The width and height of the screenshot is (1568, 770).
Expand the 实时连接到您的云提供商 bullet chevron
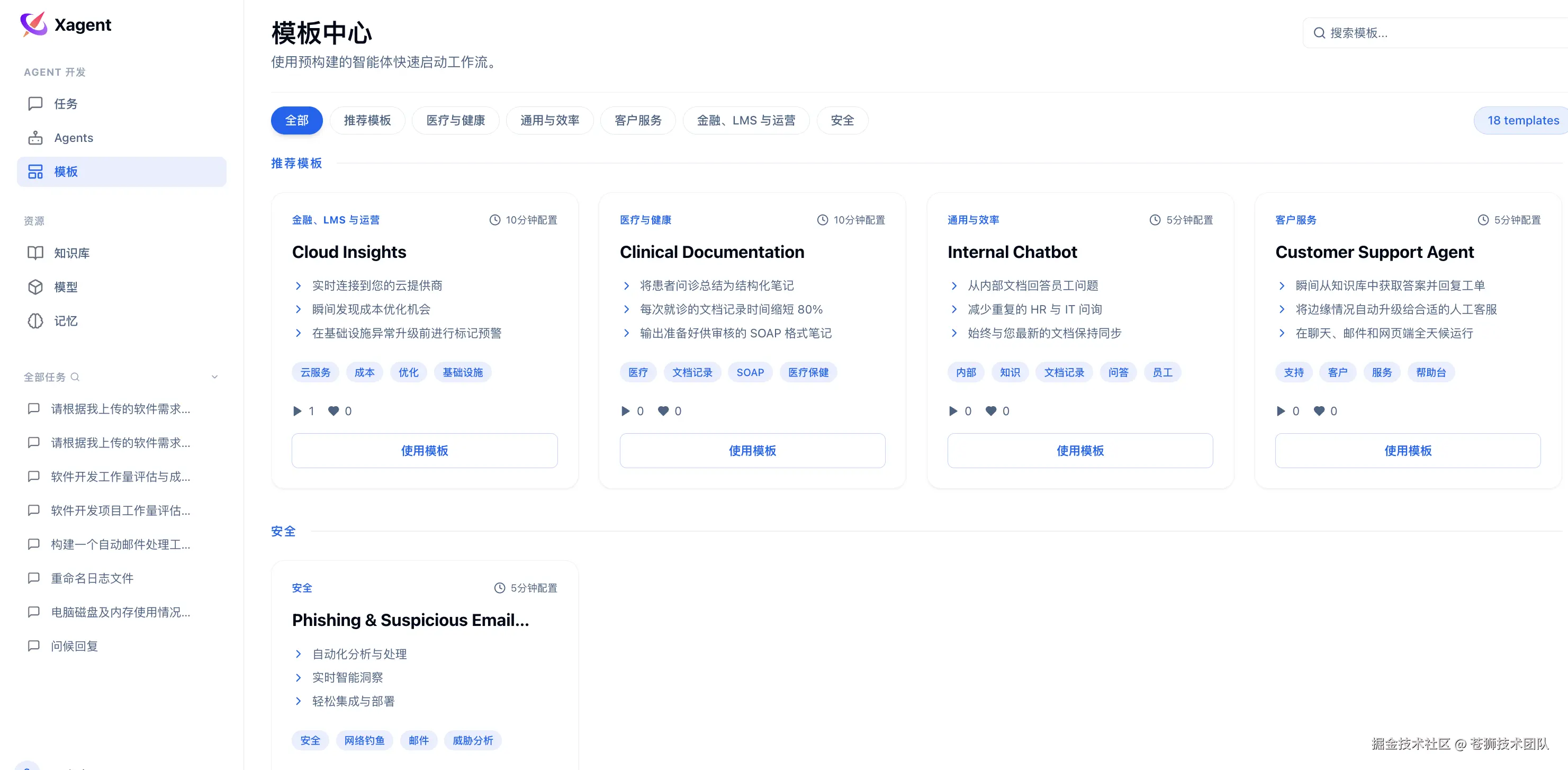298,285
